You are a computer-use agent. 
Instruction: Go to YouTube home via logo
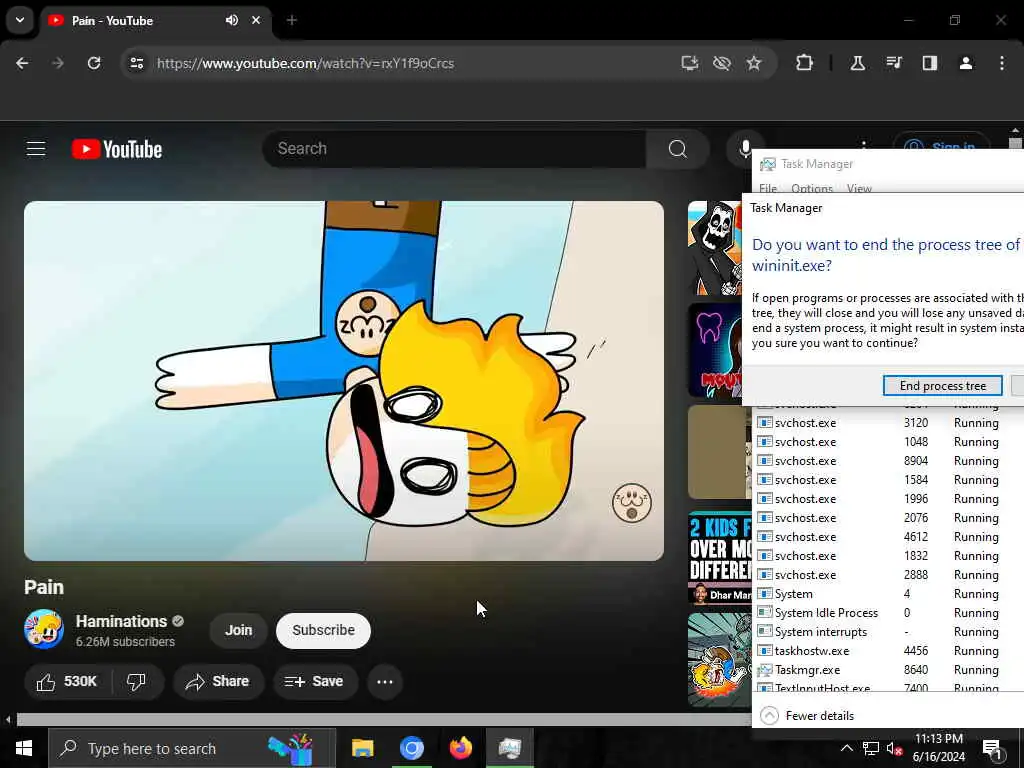click(117, 150)
